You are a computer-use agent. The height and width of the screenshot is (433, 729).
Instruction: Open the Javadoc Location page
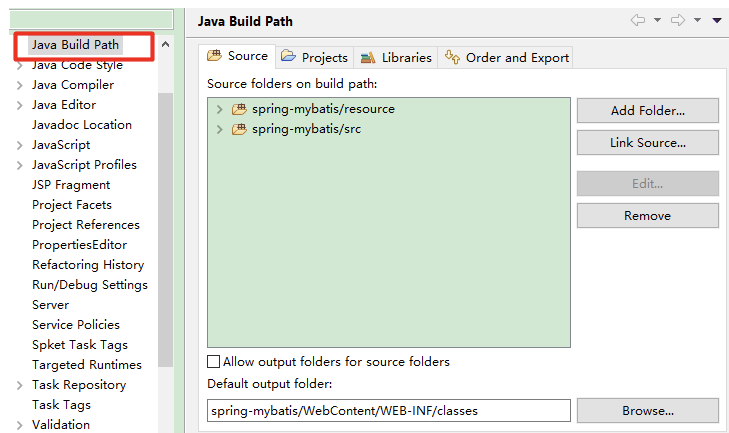82,125
